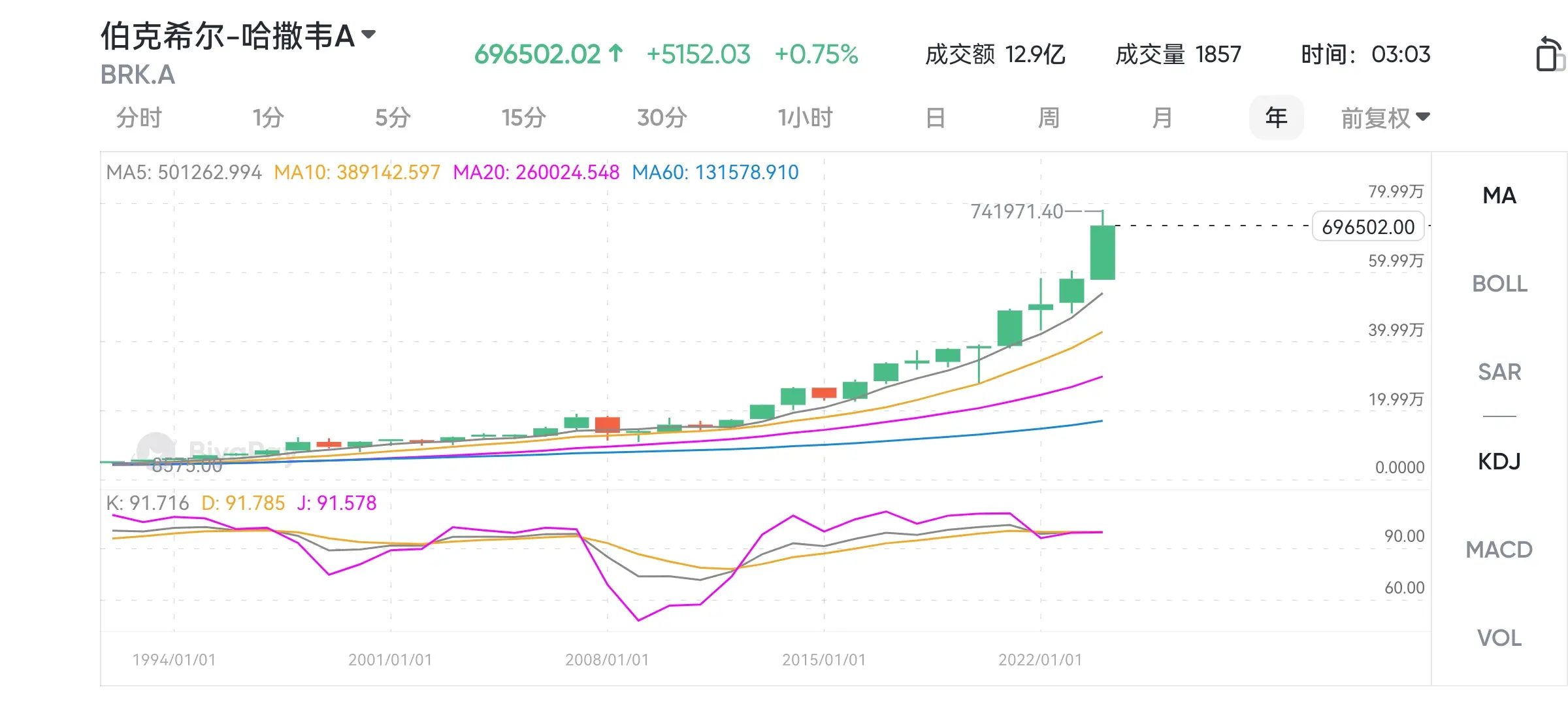
Task: Switch to the 月 monthly chart tab
Action: (x=1162, y=118)
